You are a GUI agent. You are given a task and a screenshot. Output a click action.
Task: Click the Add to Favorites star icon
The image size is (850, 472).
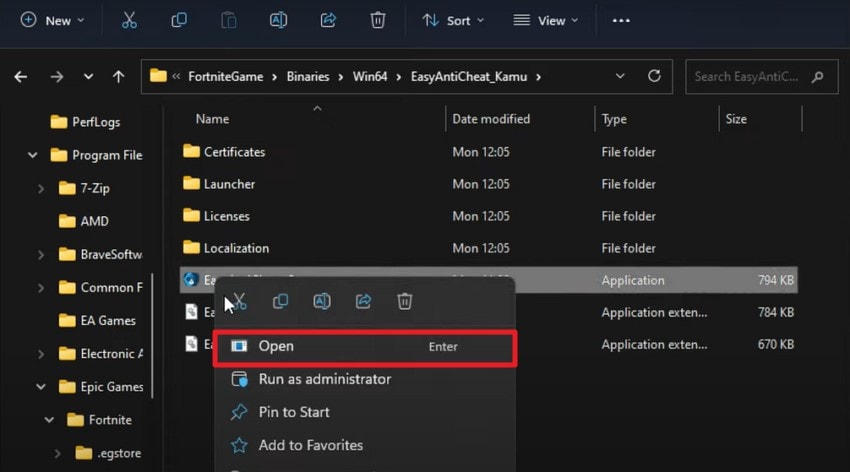click(239, 445)
